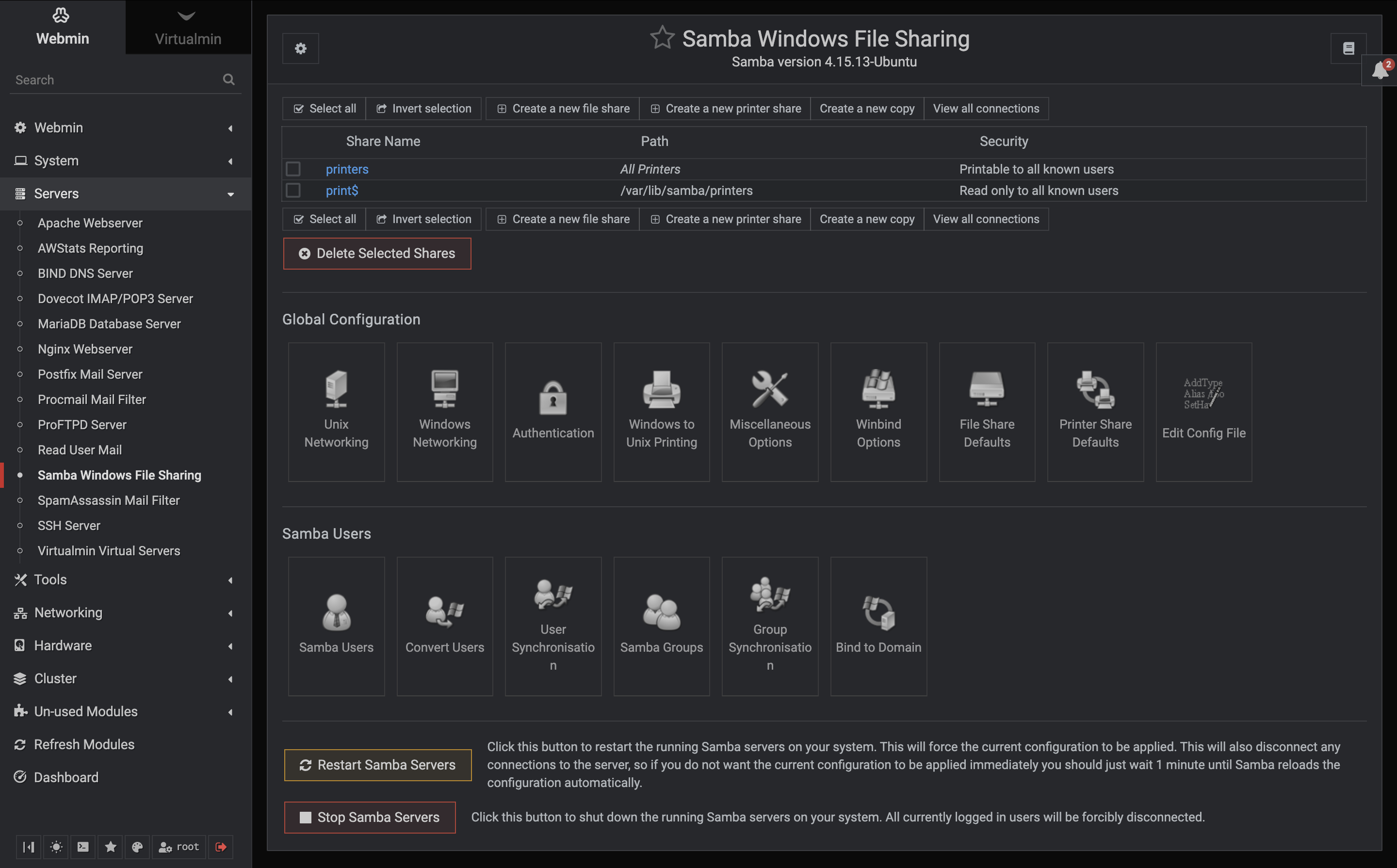Image resolution: width=1397 pixels, height=868 pixels.
Task: Open User Synchronisation
Action: [x=553, y=626]
